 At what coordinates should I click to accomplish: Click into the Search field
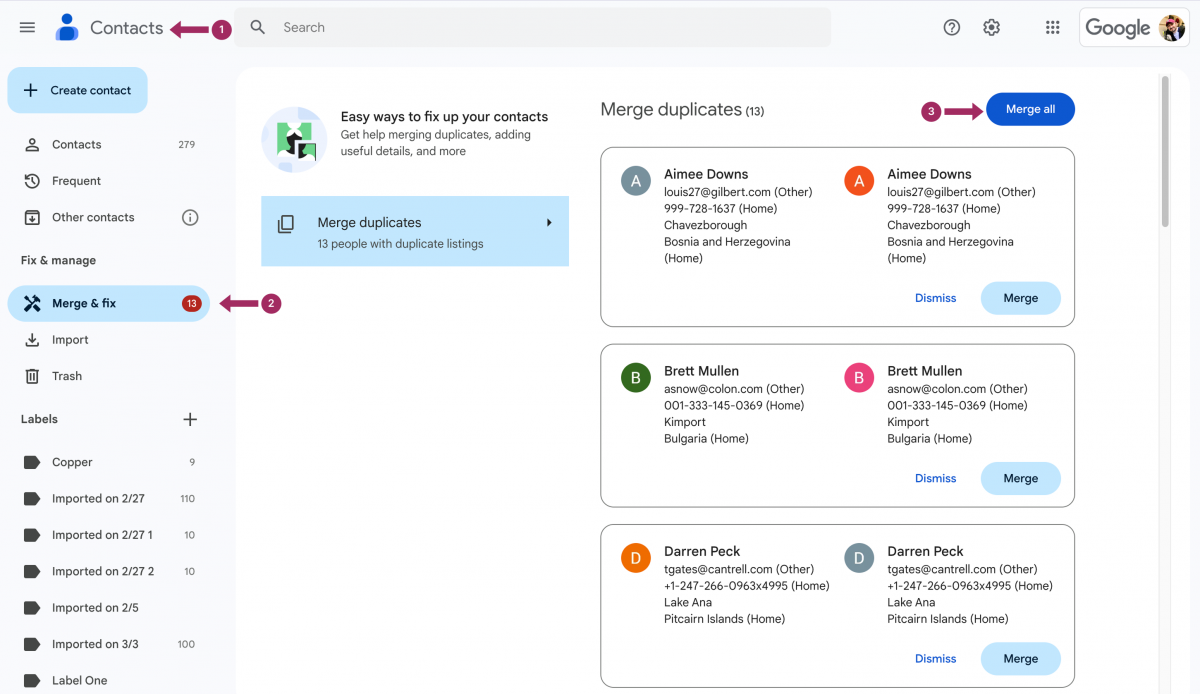coord(534,27)
